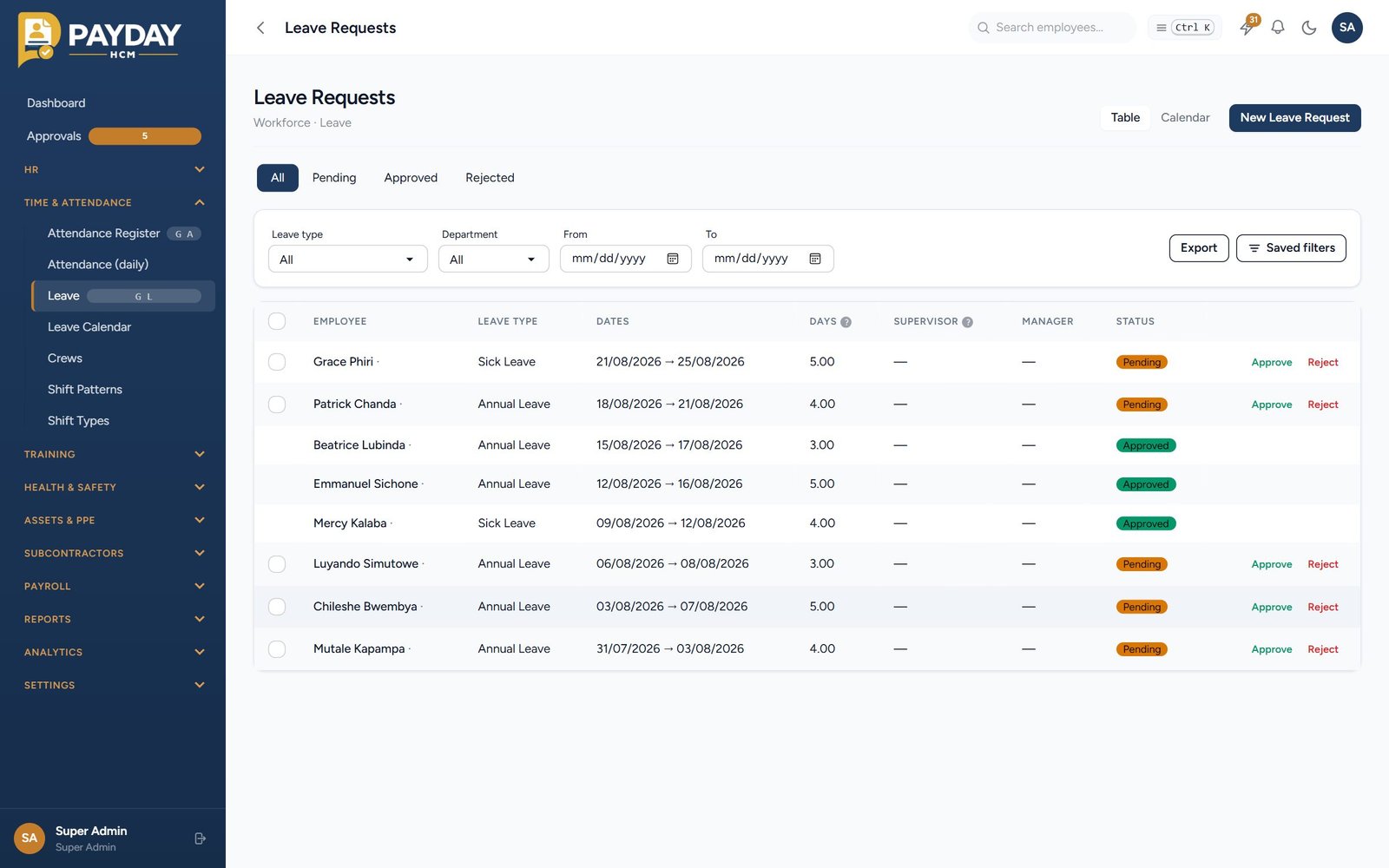Open the Leave type dropdown
This screenshot has height=868, width=1389.
(x=347, y=259)
